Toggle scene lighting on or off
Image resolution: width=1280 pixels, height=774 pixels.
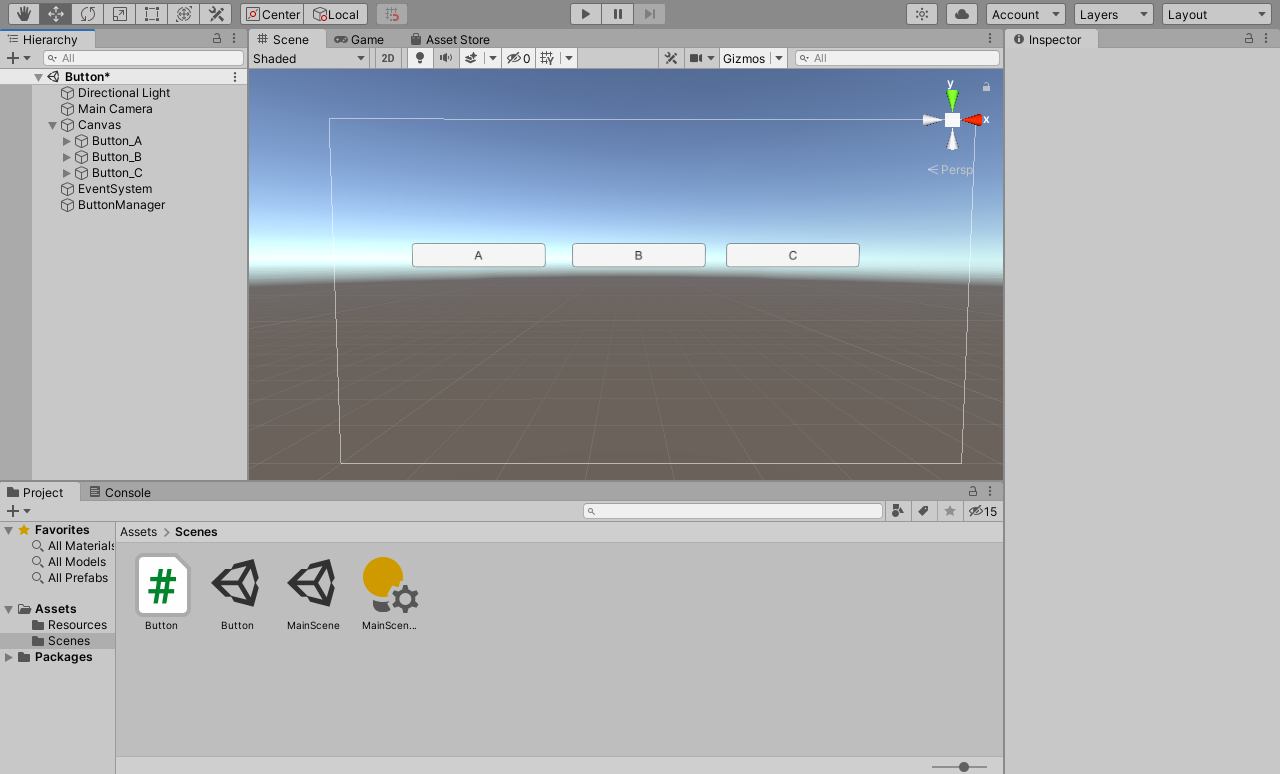click(x=419, y=58)
